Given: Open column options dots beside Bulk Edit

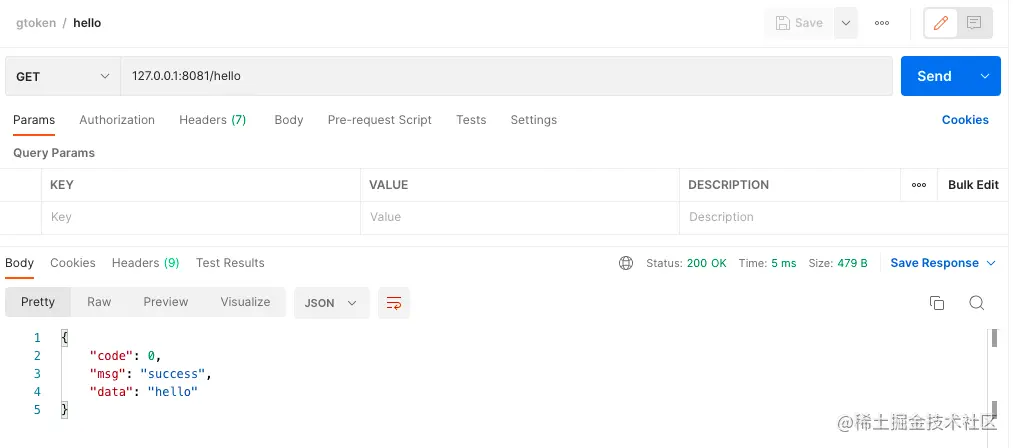Looking at the screenshot, I should coord(919,185).
